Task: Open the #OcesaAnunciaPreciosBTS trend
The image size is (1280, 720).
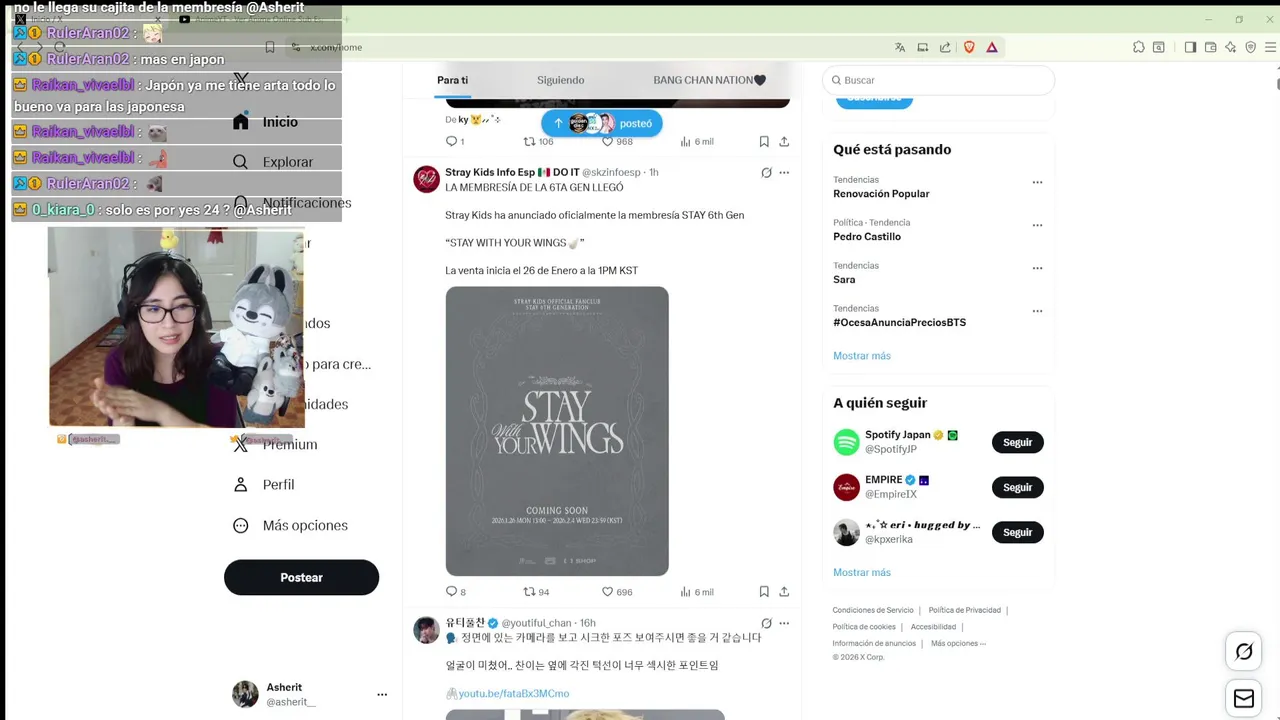Action: pyautogui.click(x=899, y=323)
